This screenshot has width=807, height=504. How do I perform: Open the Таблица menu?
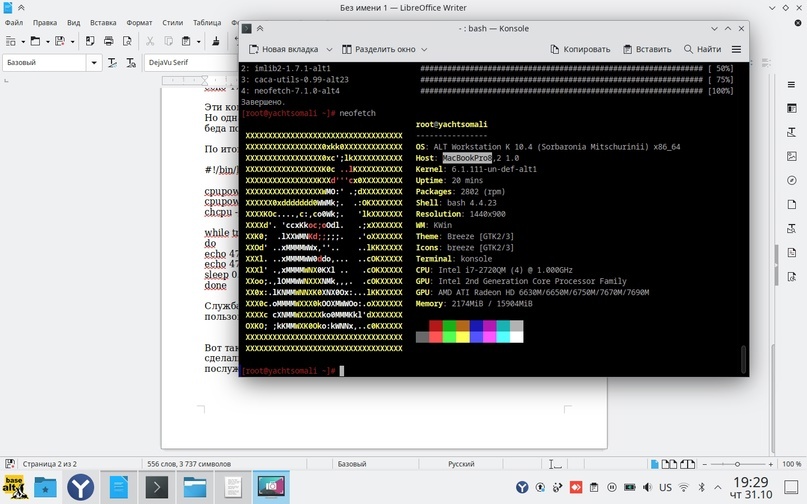coord(207,23)
